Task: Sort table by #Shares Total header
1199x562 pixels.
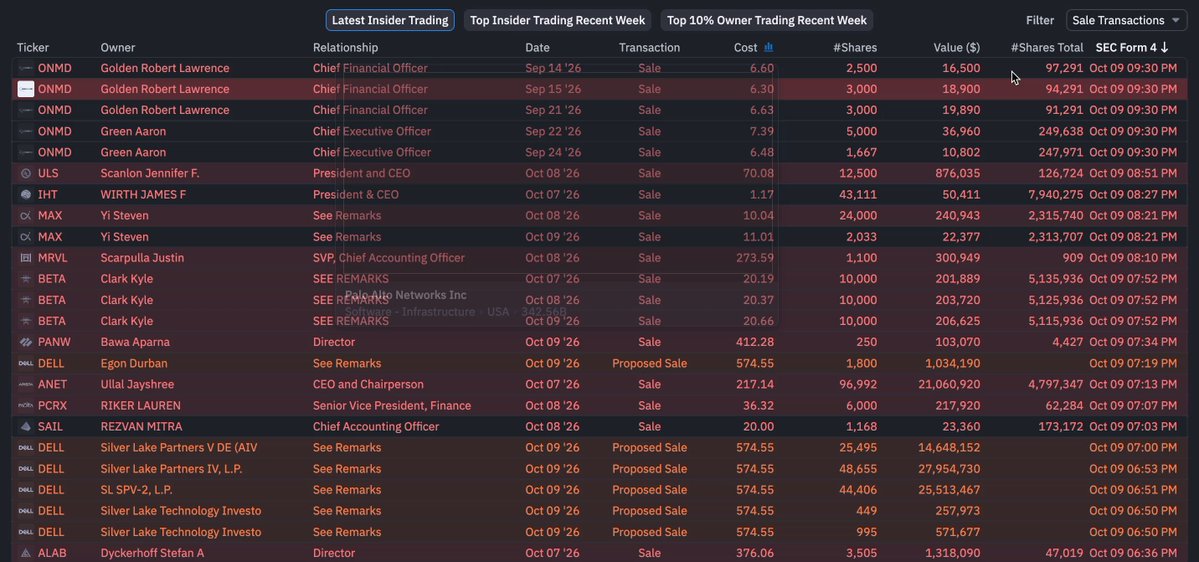Action: [x=1047, y=47]
